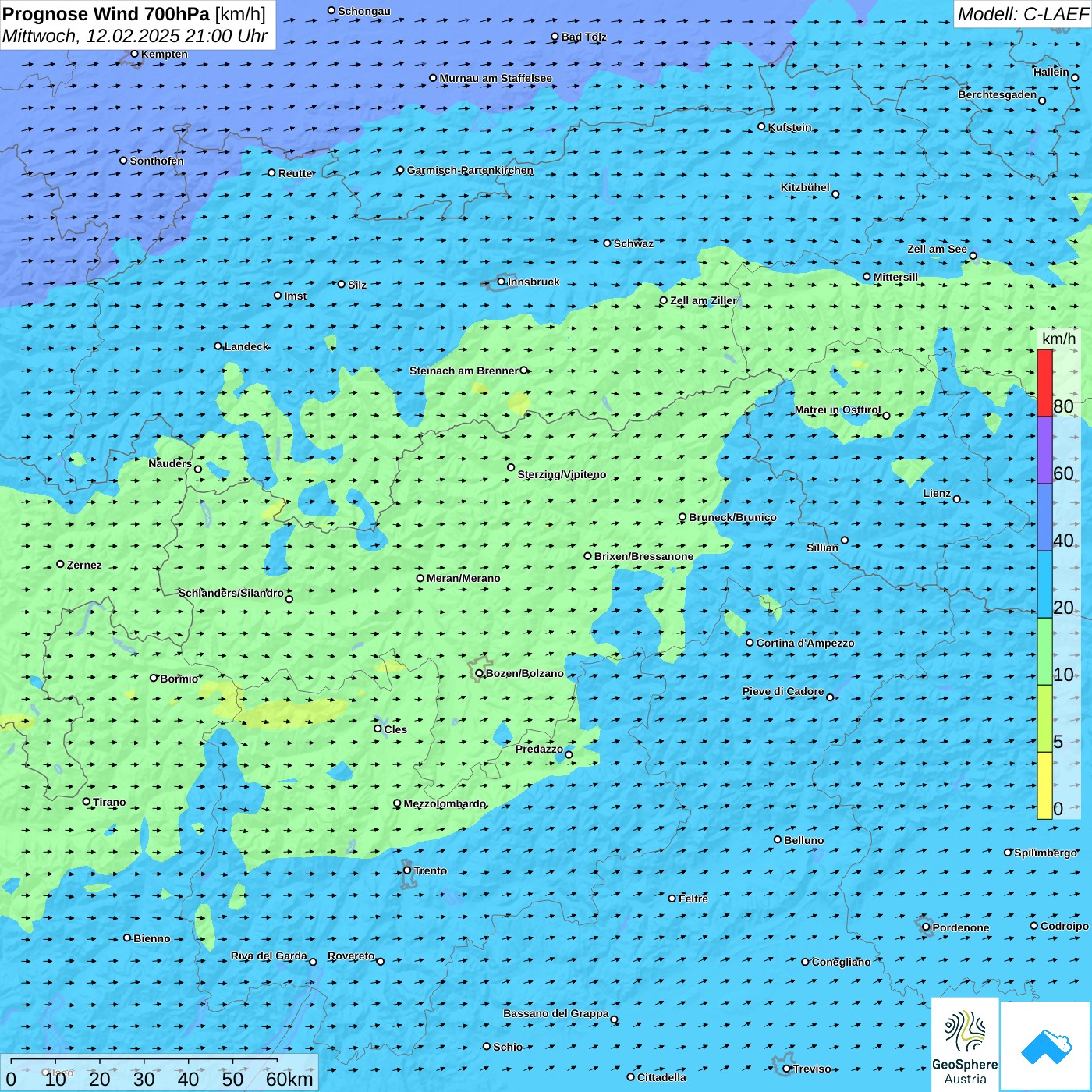
Task: Click the Cortina d'Ampezzo marker circle
Action: click(750, 643)
